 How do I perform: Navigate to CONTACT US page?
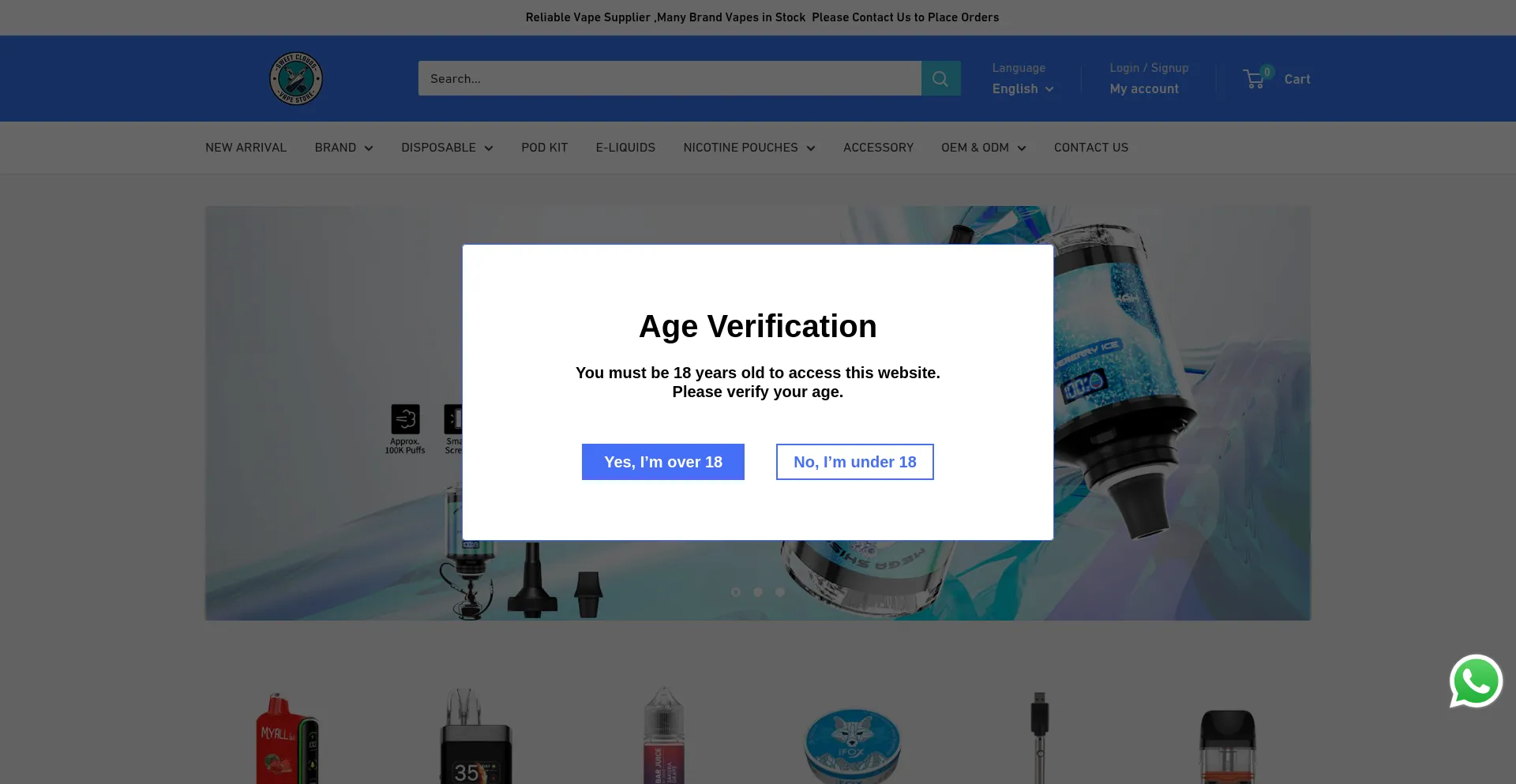(x=1090, y=148)
